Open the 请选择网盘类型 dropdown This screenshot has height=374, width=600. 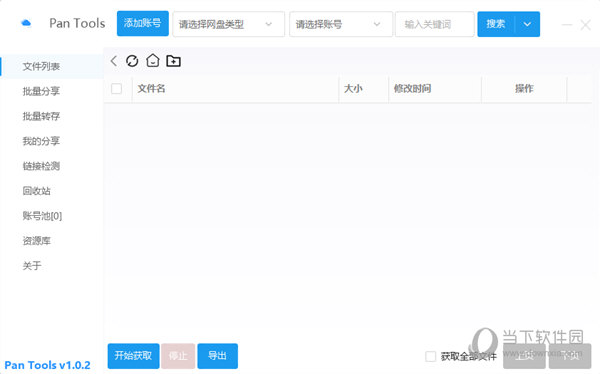click(228, 24)
